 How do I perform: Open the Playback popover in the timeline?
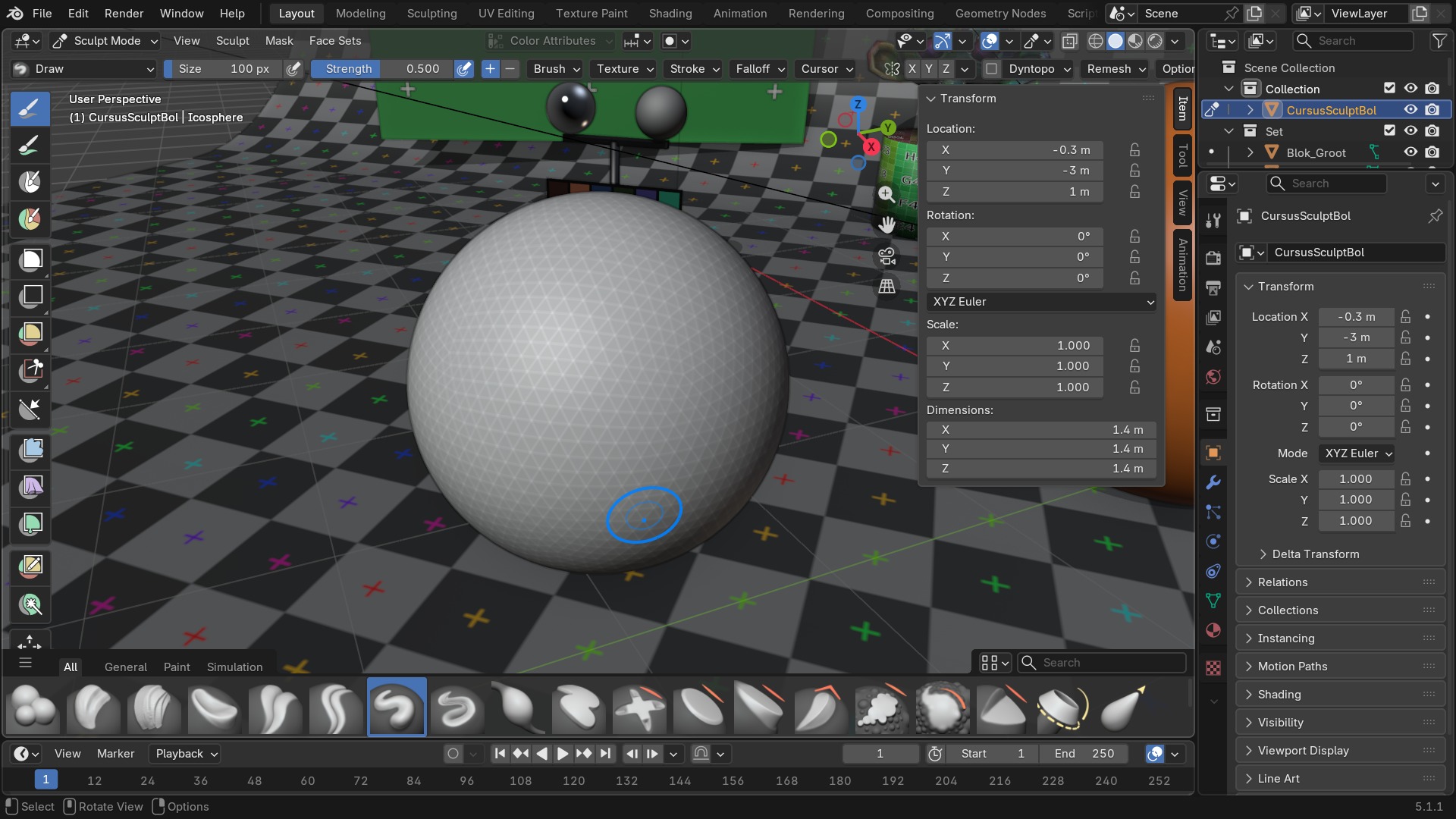tap(187, 754)
